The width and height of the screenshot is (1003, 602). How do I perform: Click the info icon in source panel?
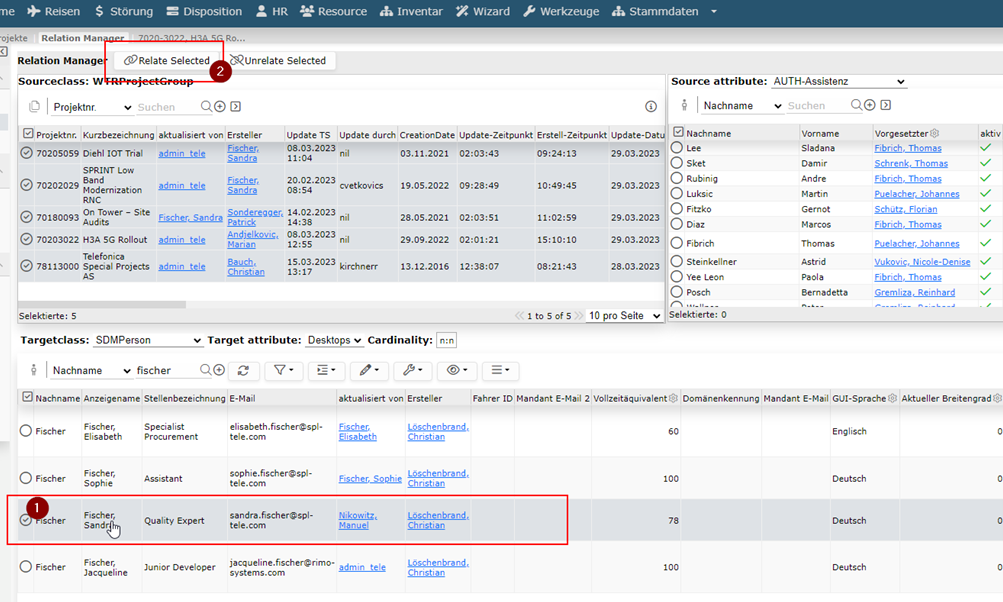pos(651,107)
